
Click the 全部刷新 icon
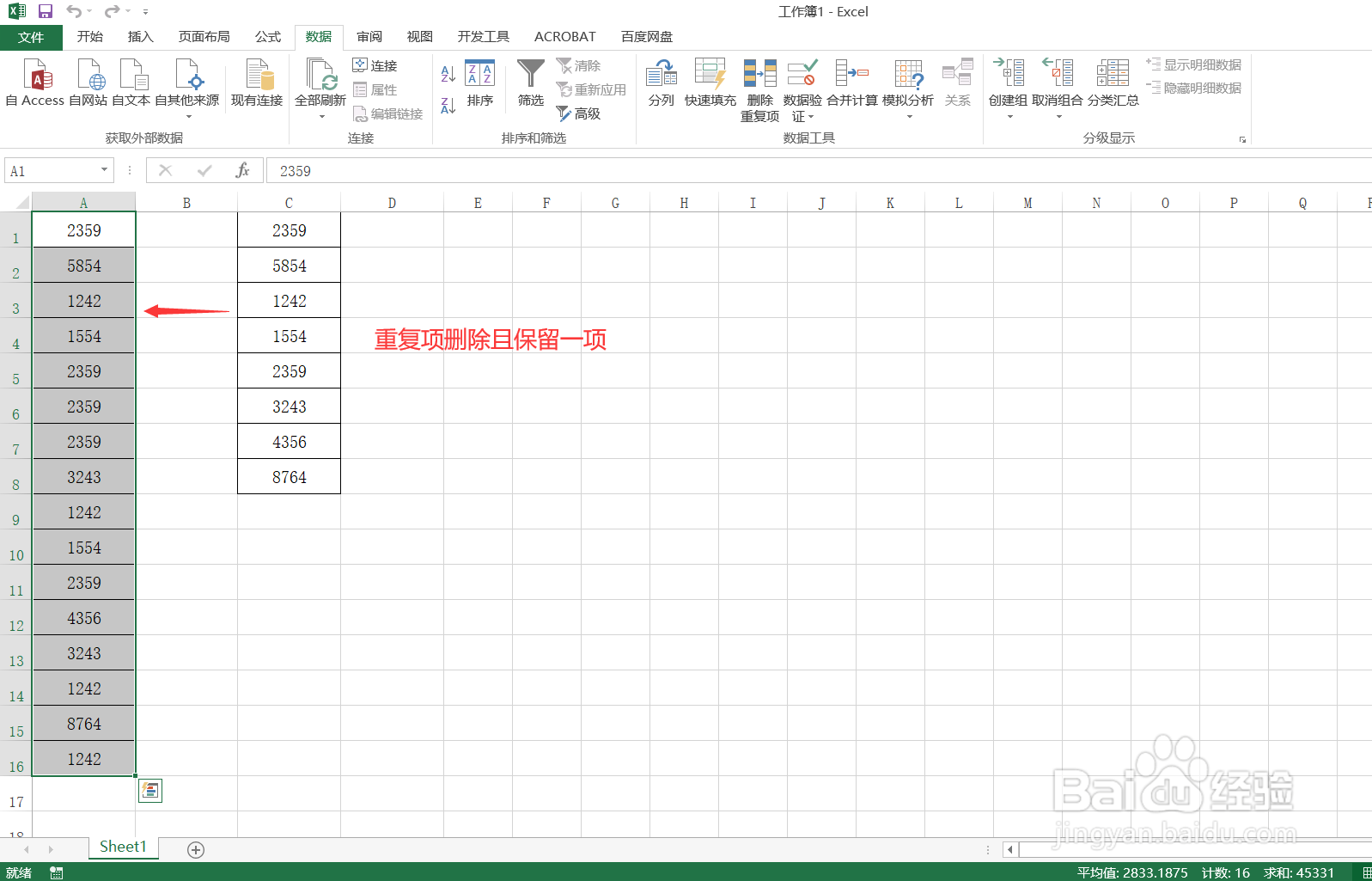320,76
